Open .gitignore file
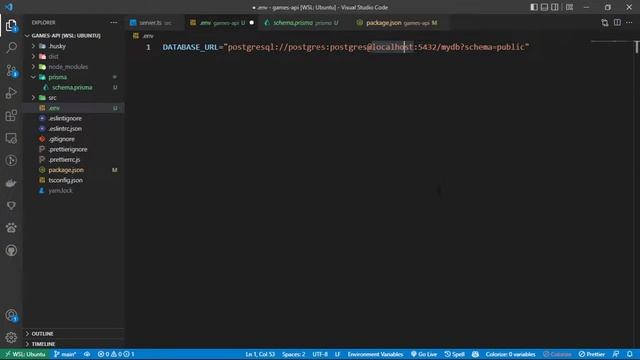 73,139
